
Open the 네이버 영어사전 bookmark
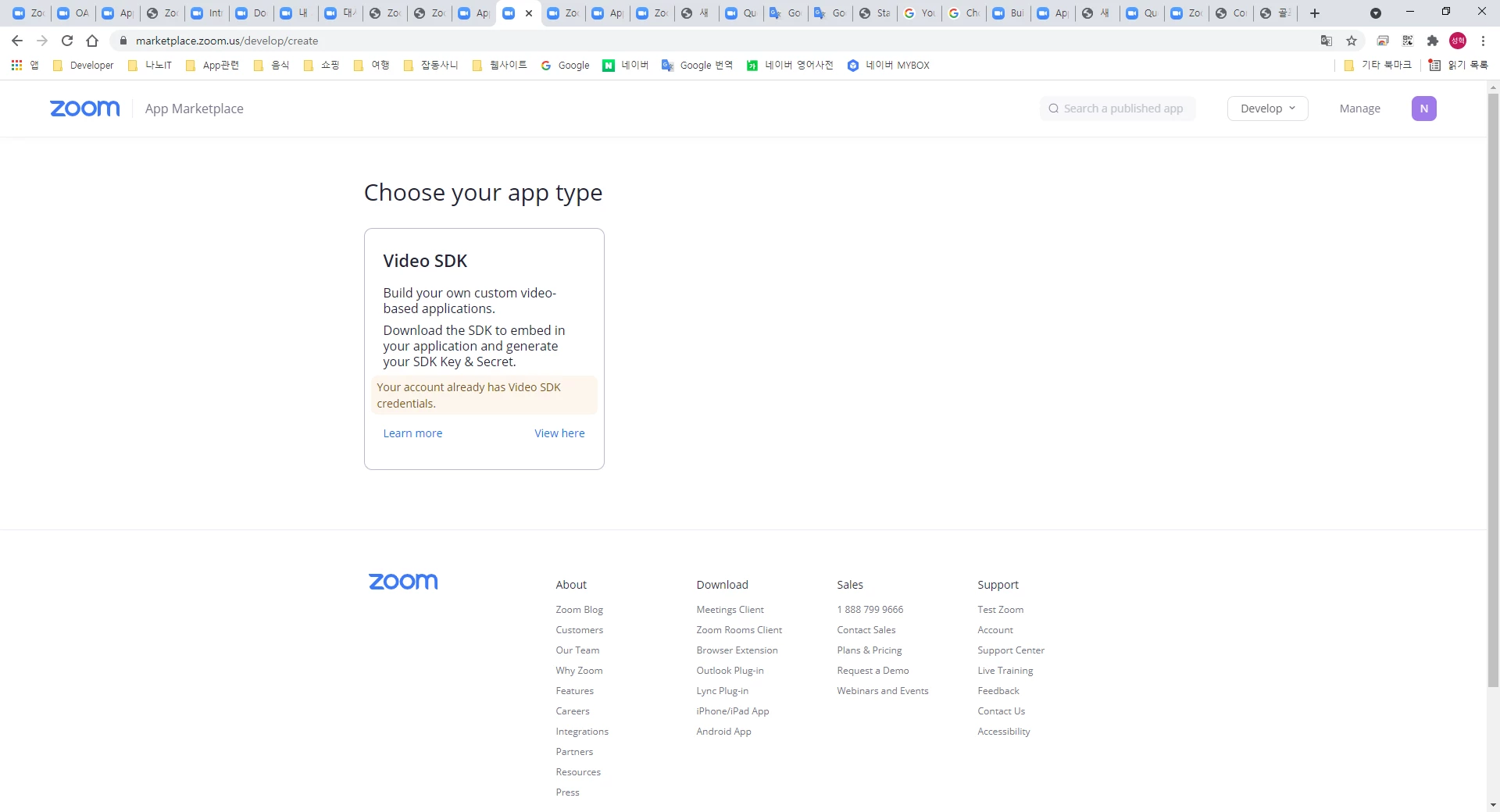[x=790, y=66]
